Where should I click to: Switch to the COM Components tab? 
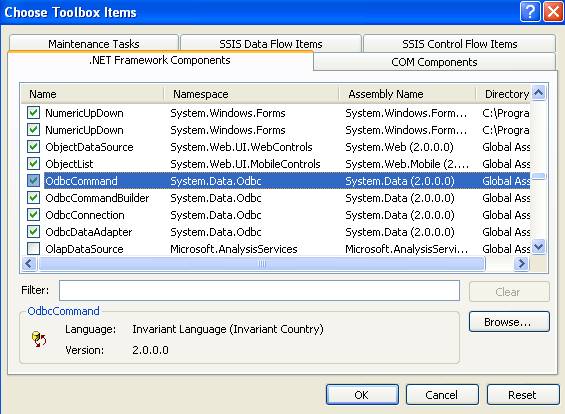coord(434,62)
